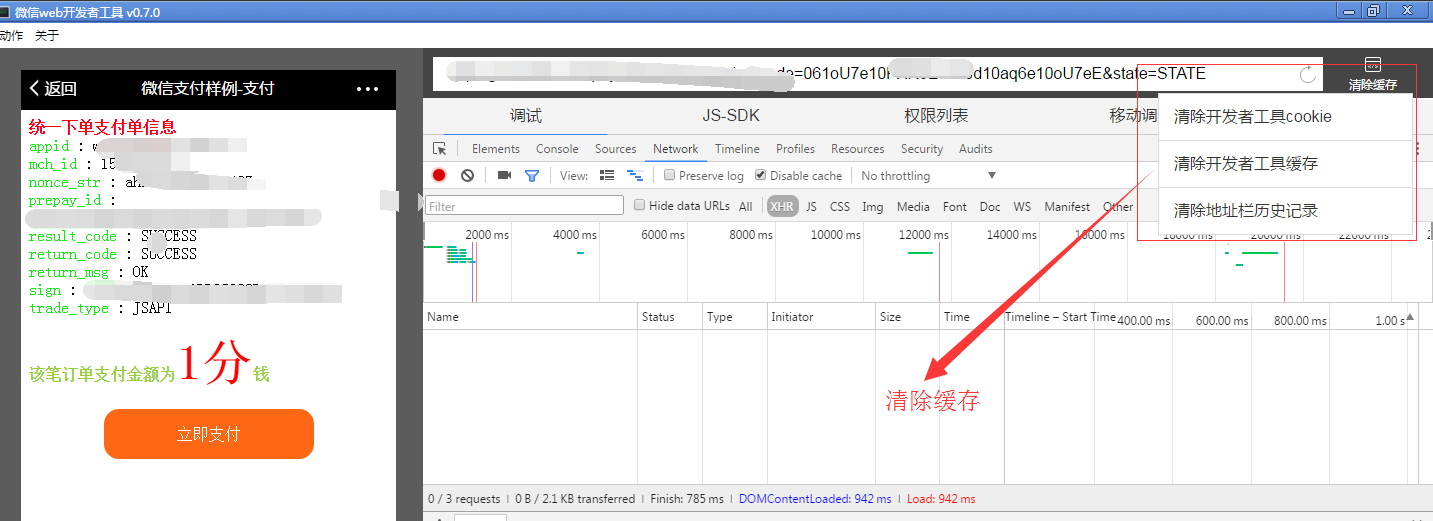
Task: Switch to the Console tab
Action: coord(557,149)
